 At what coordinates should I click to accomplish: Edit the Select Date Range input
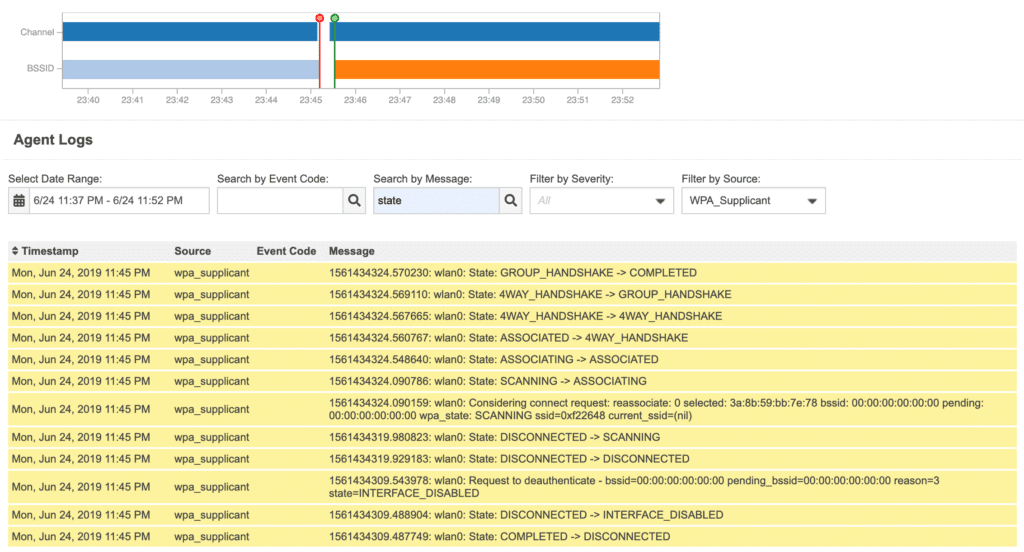[x=119, y=201]
